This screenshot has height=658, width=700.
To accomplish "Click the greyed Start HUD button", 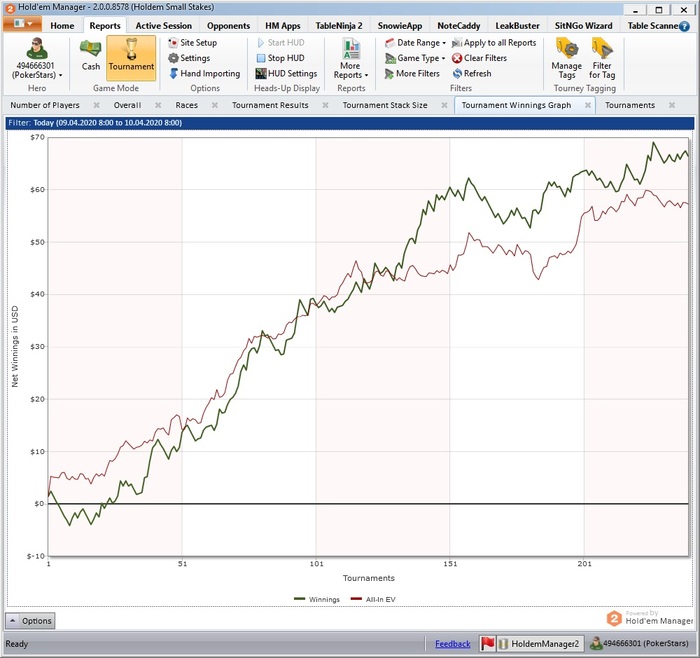I will coord(281,43).
